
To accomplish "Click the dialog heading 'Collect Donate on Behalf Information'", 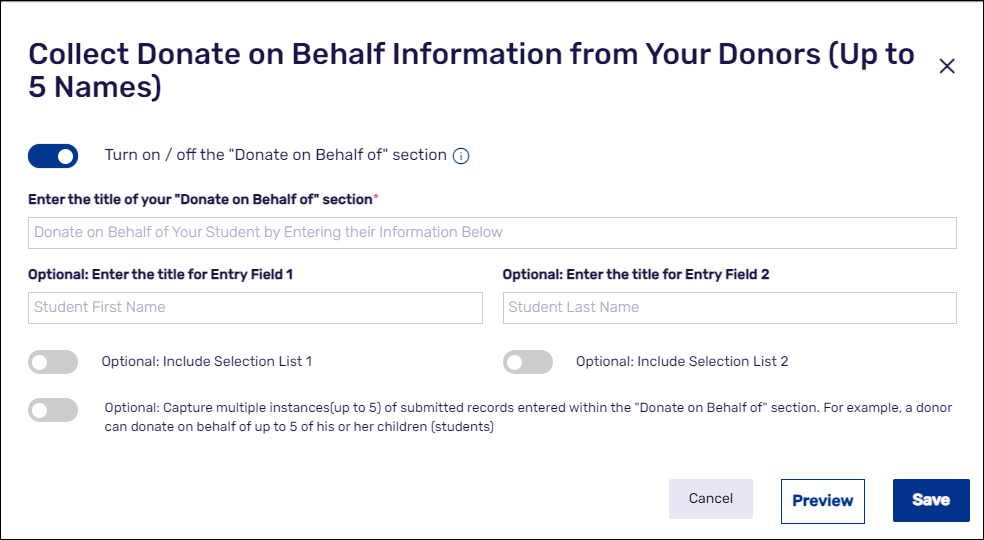I will click(470, 70).
